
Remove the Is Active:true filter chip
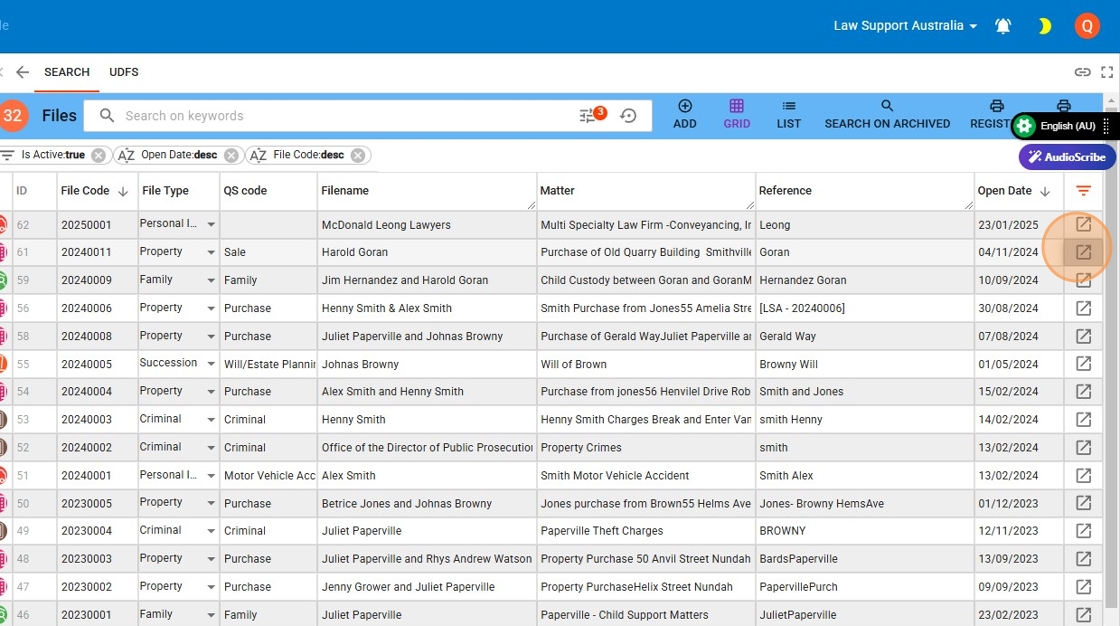pyautogui.click(x=98, y=155)
